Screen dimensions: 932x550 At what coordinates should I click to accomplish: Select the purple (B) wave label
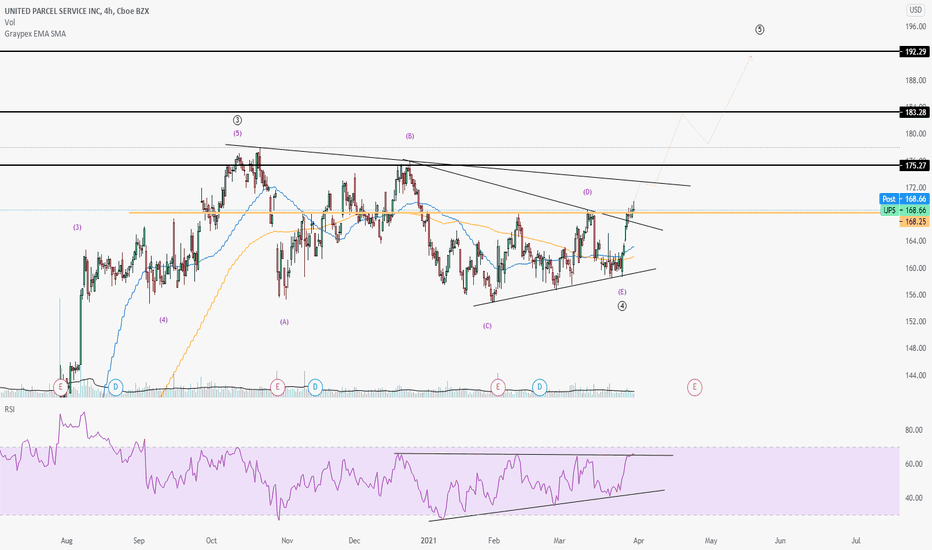pyautogui.click(x=410, y=136)
